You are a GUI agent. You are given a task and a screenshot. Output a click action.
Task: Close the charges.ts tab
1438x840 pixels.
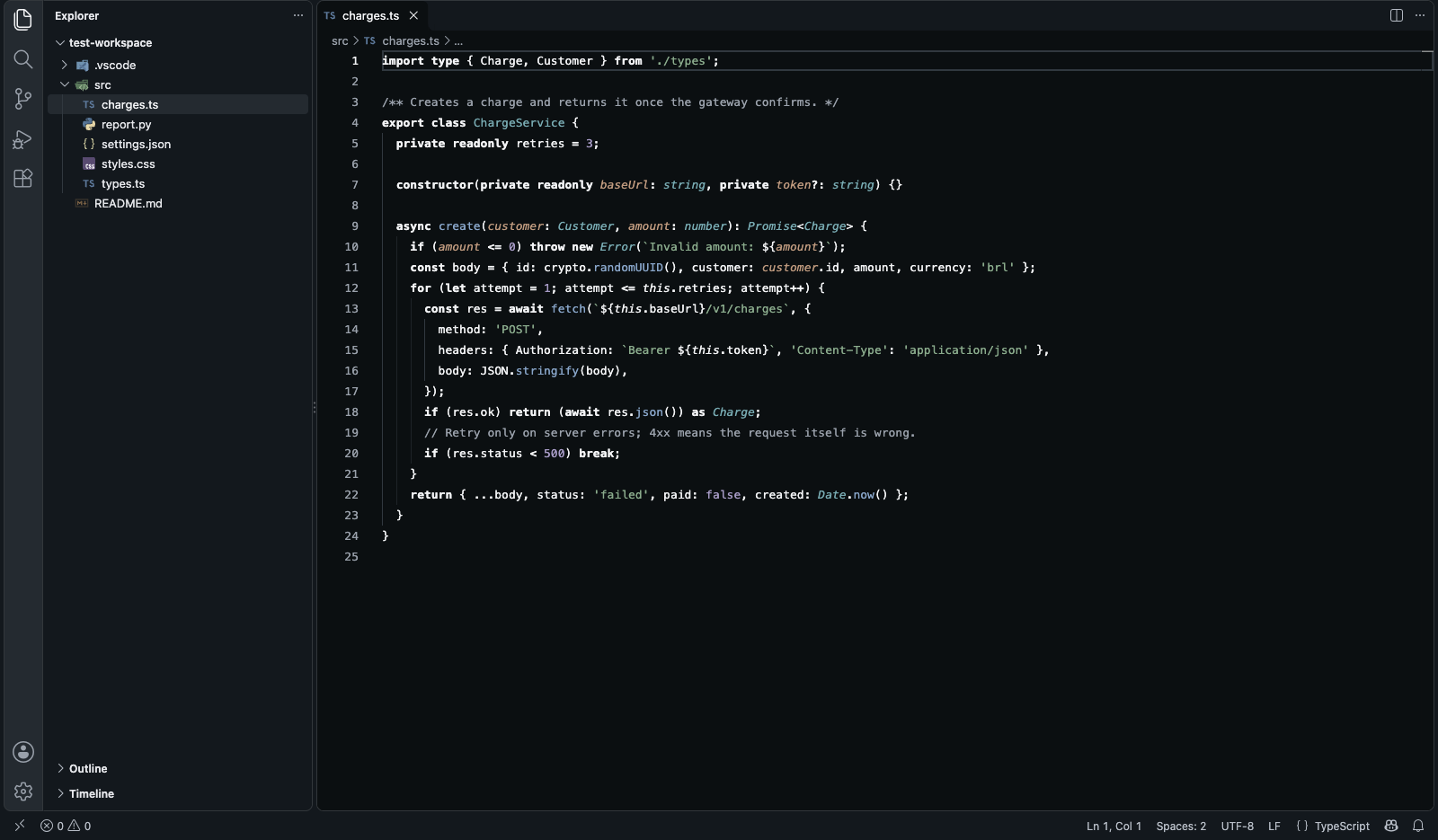[x=413, y=15]
